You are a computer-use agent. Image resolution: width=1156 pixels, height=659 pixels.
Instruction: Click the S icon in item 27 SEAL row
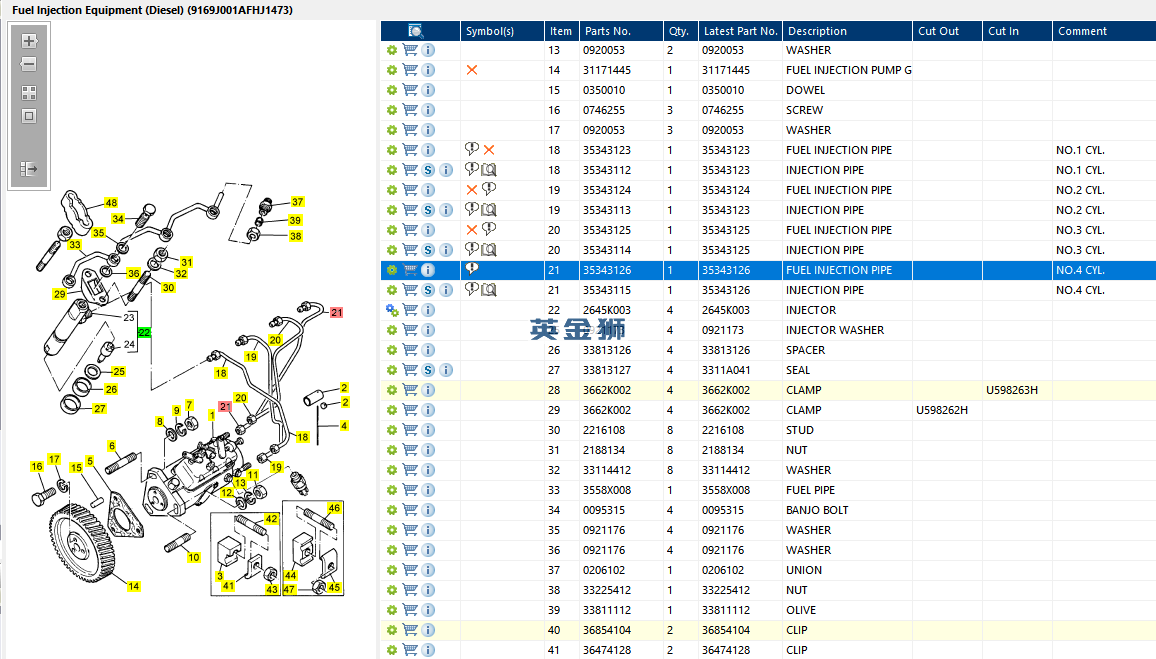[428, 370]
